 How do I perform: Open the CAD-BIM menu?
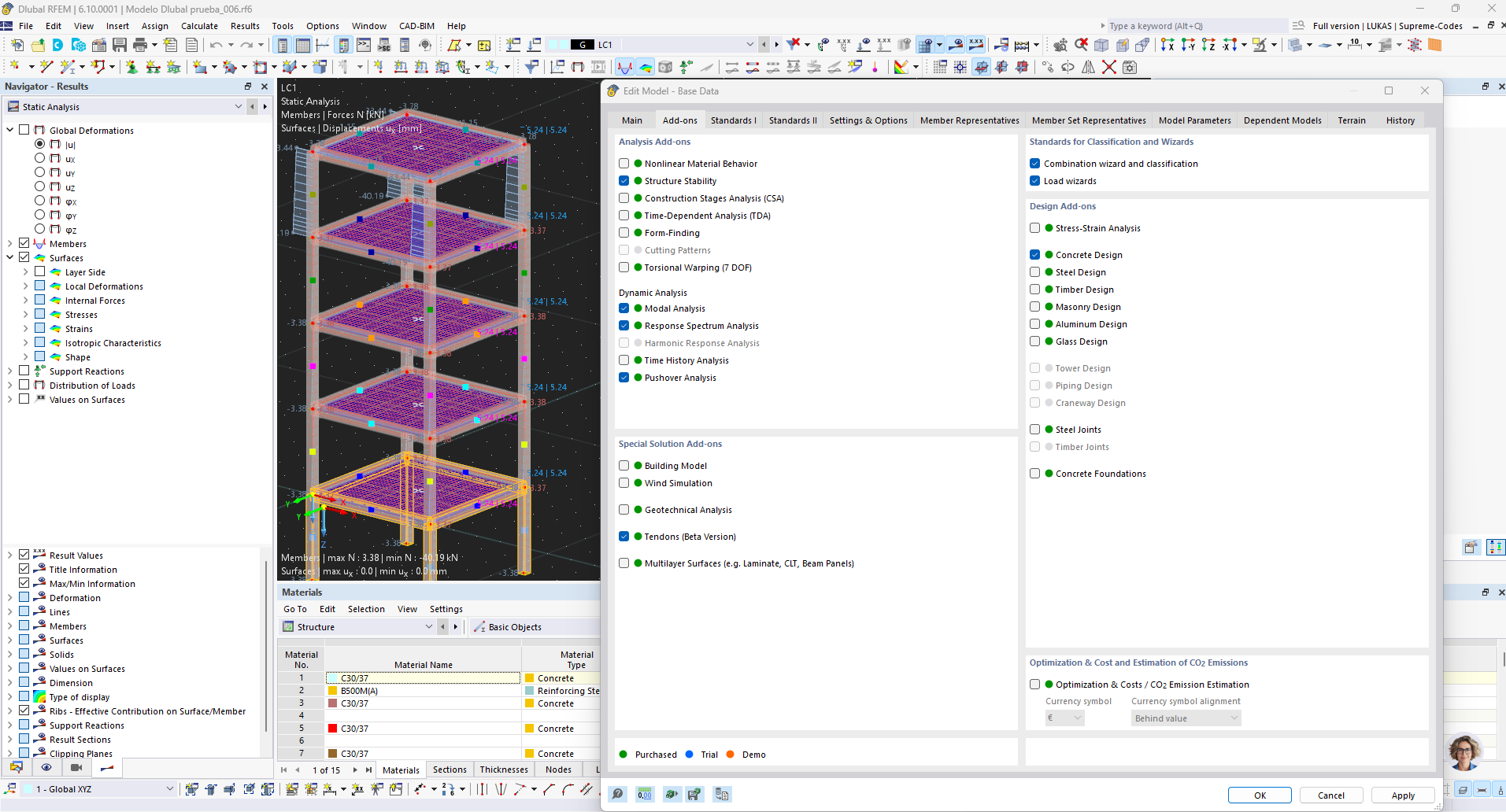point(416,26)
